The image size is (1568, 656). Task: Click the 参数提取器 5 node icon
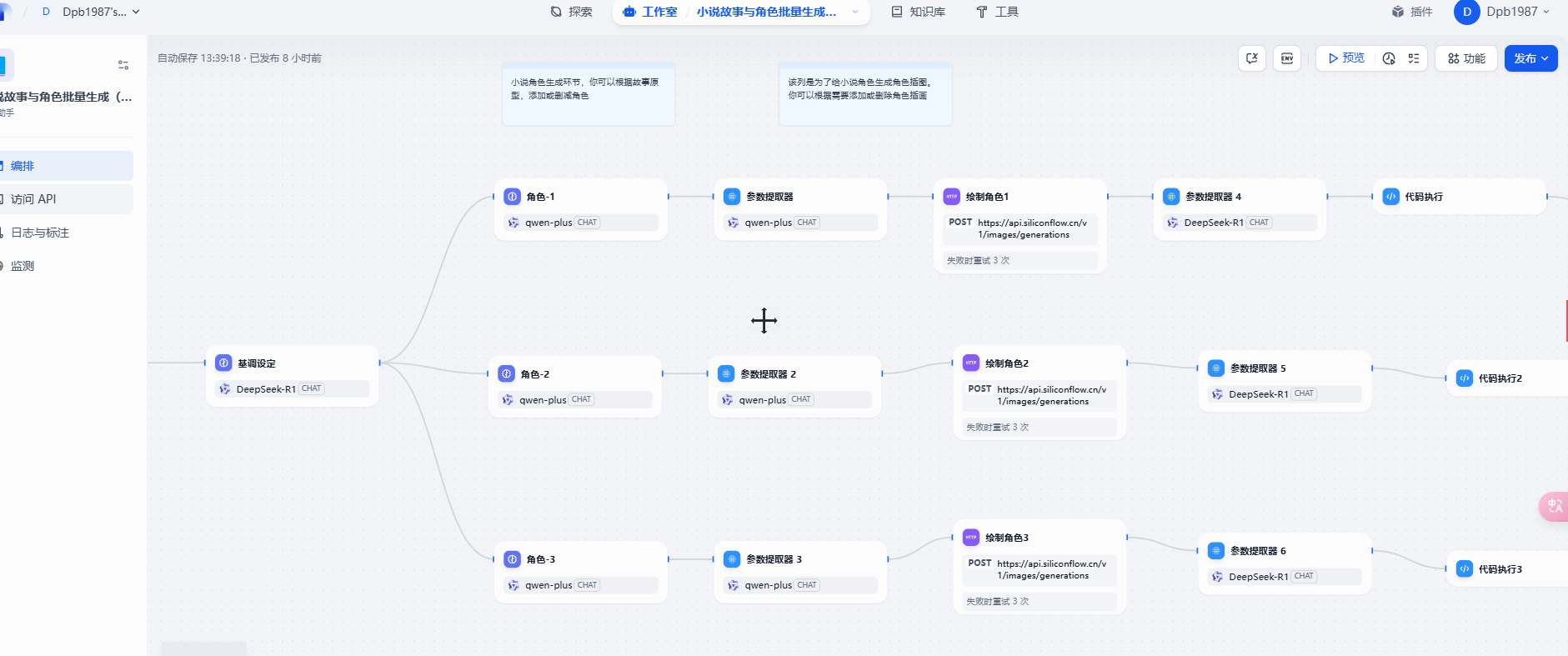tap(1216, 368)
